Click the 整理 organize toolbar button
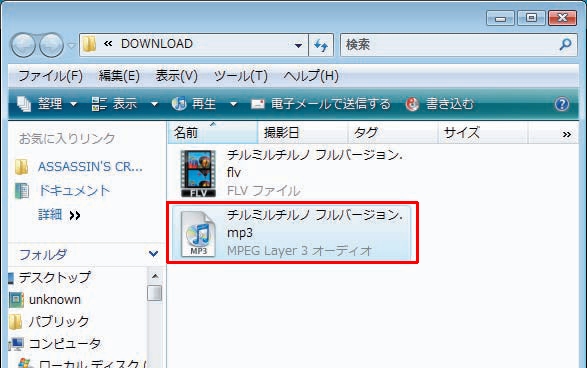This screenshot has width=587, height=368. click(47, 104)
